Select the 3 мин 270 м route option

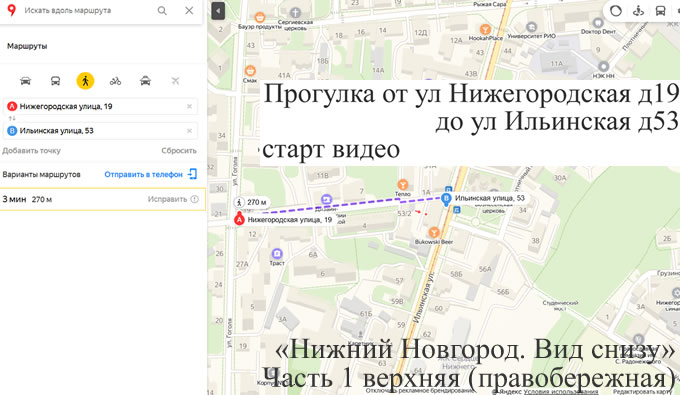102,199
